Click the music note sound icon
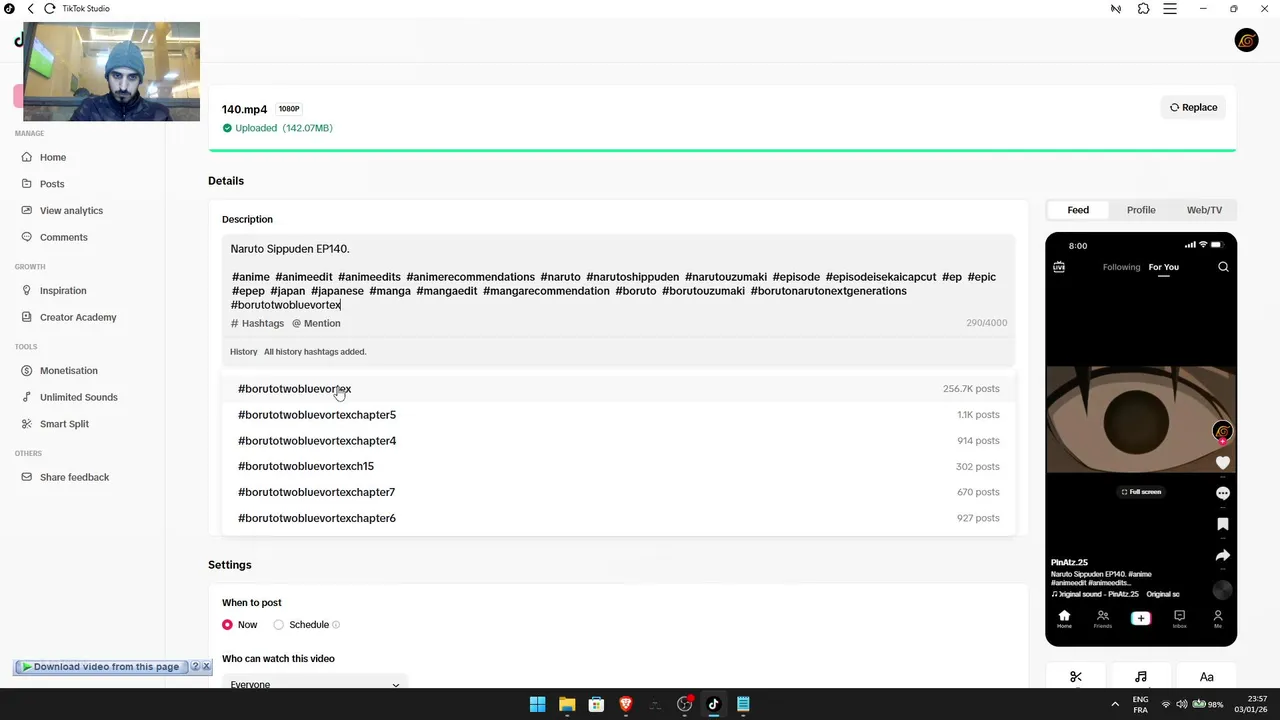This screenshot has width=1280, height=720. pos(1141,677)
